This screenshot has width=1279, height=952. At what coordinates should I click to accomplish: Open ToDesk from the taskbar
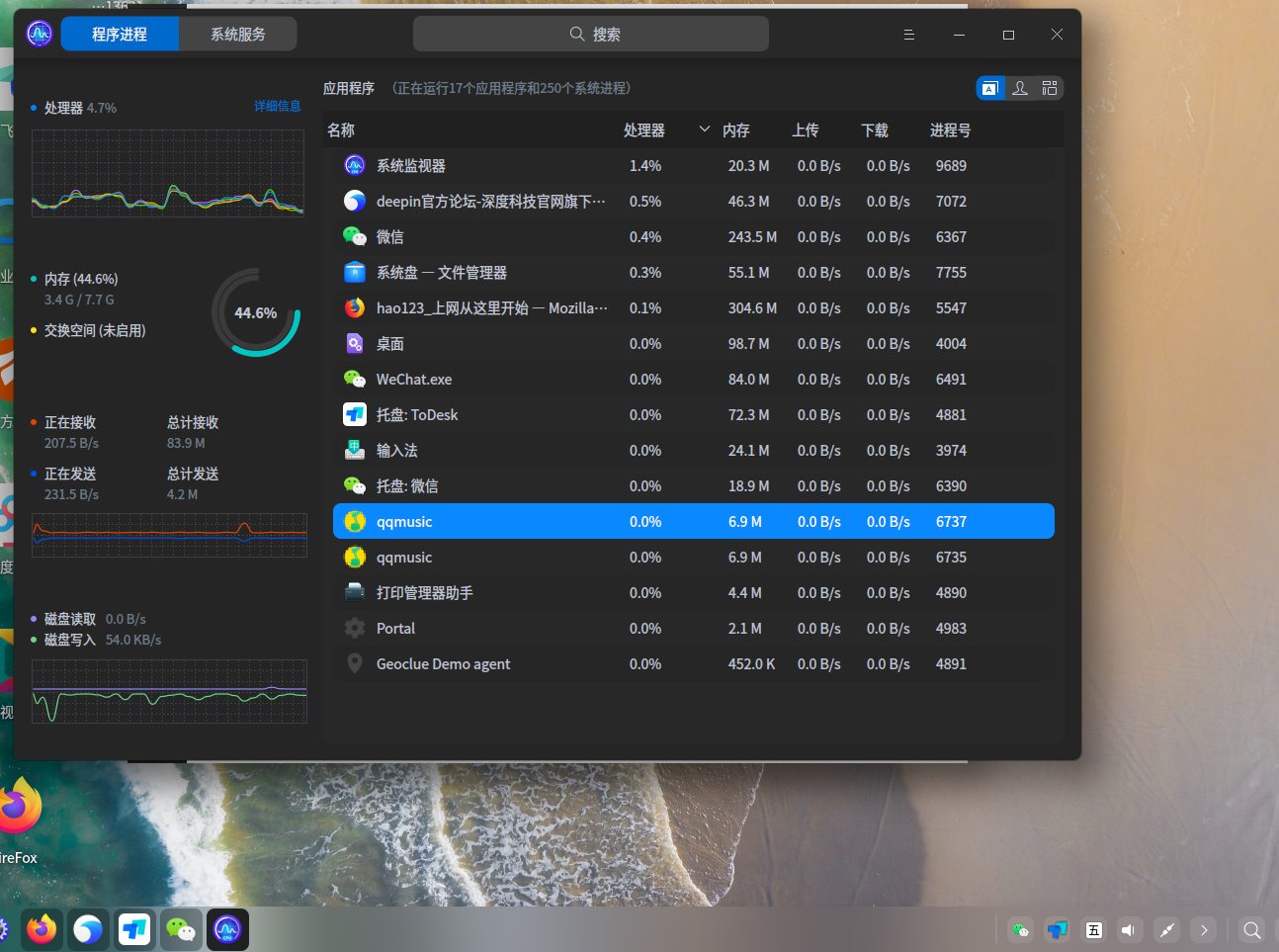134,929
